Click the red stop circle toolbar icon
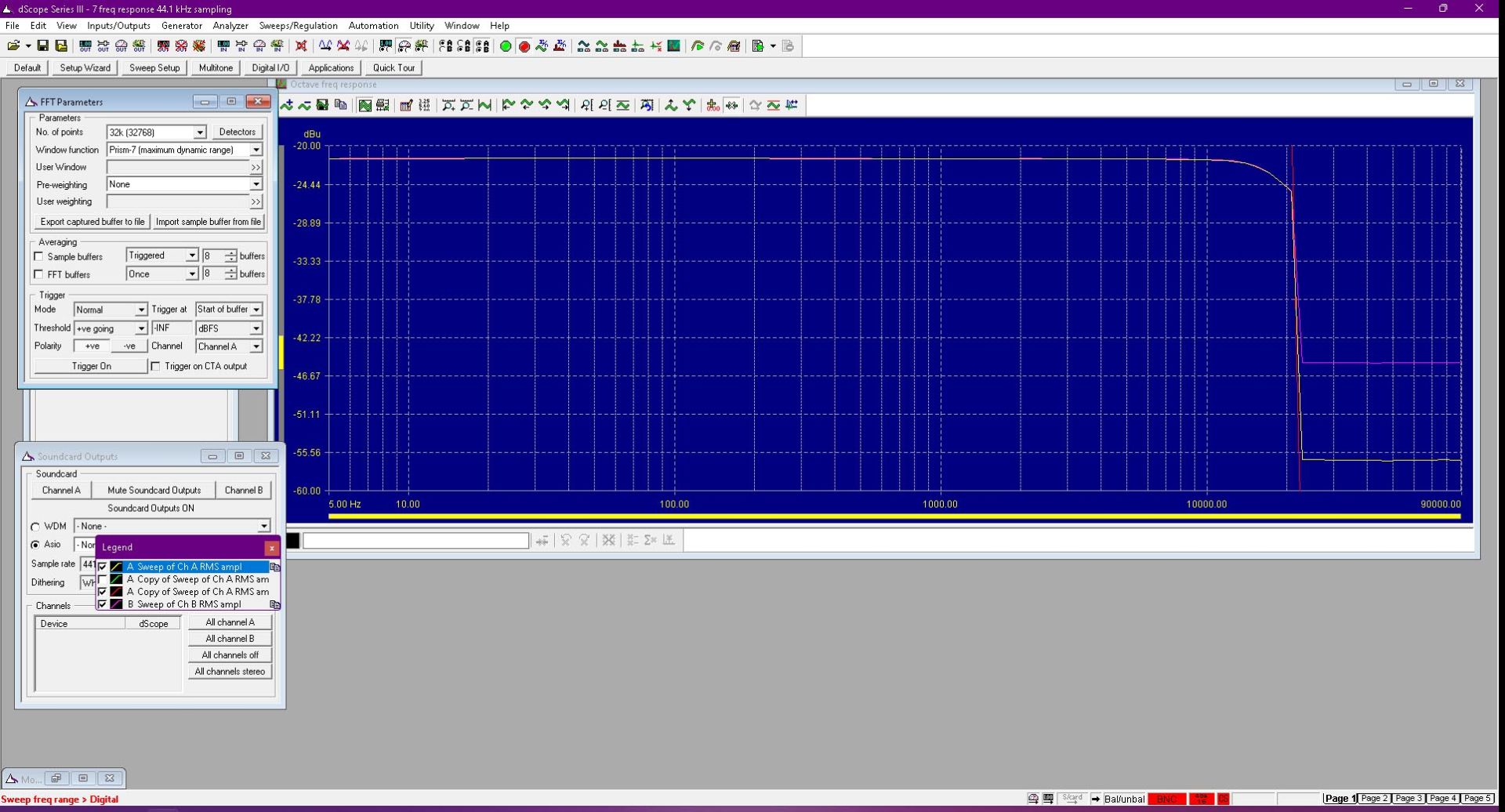The height and width of the screenshot is (812, 1505). click(x=524, y=46)
